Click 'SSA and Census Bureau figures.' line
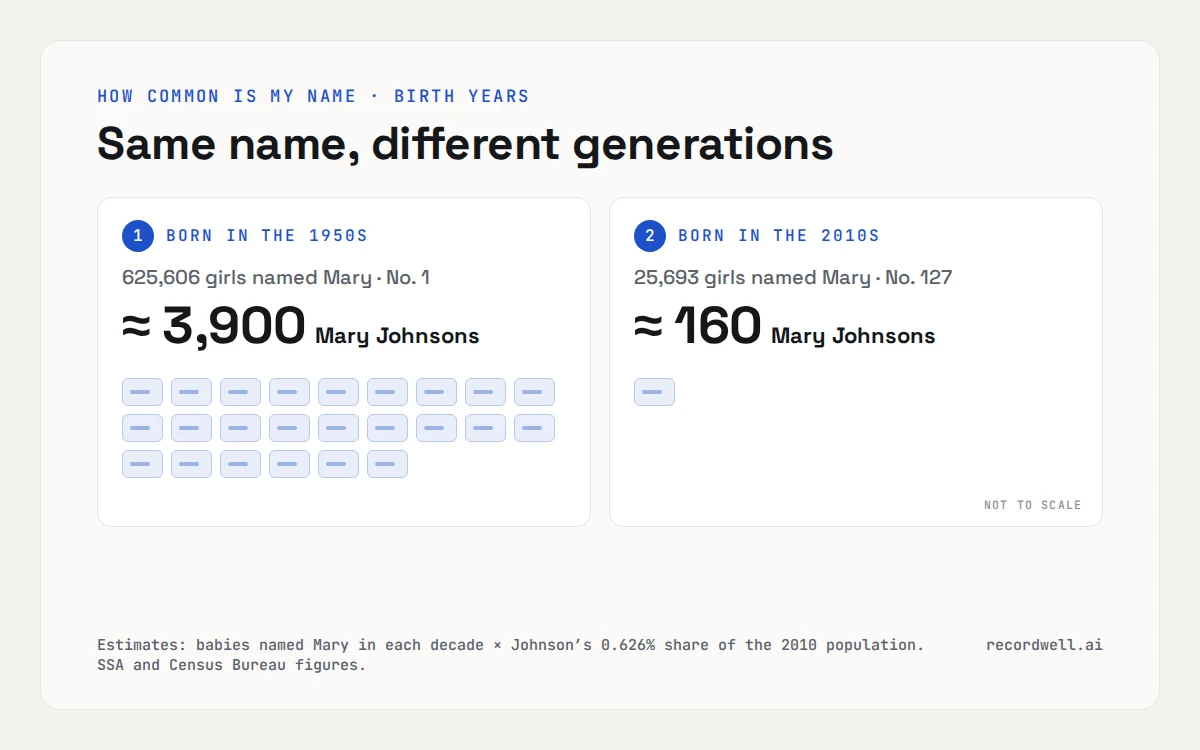 pos(232,665)
